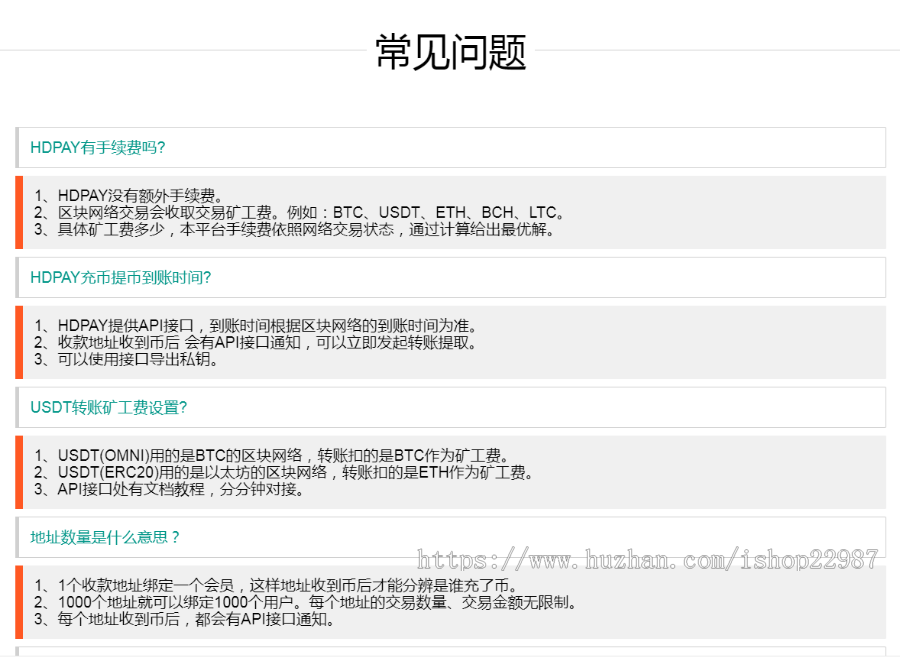Click the line '1个收款地址绑定一个会员'

coord(276,586)
